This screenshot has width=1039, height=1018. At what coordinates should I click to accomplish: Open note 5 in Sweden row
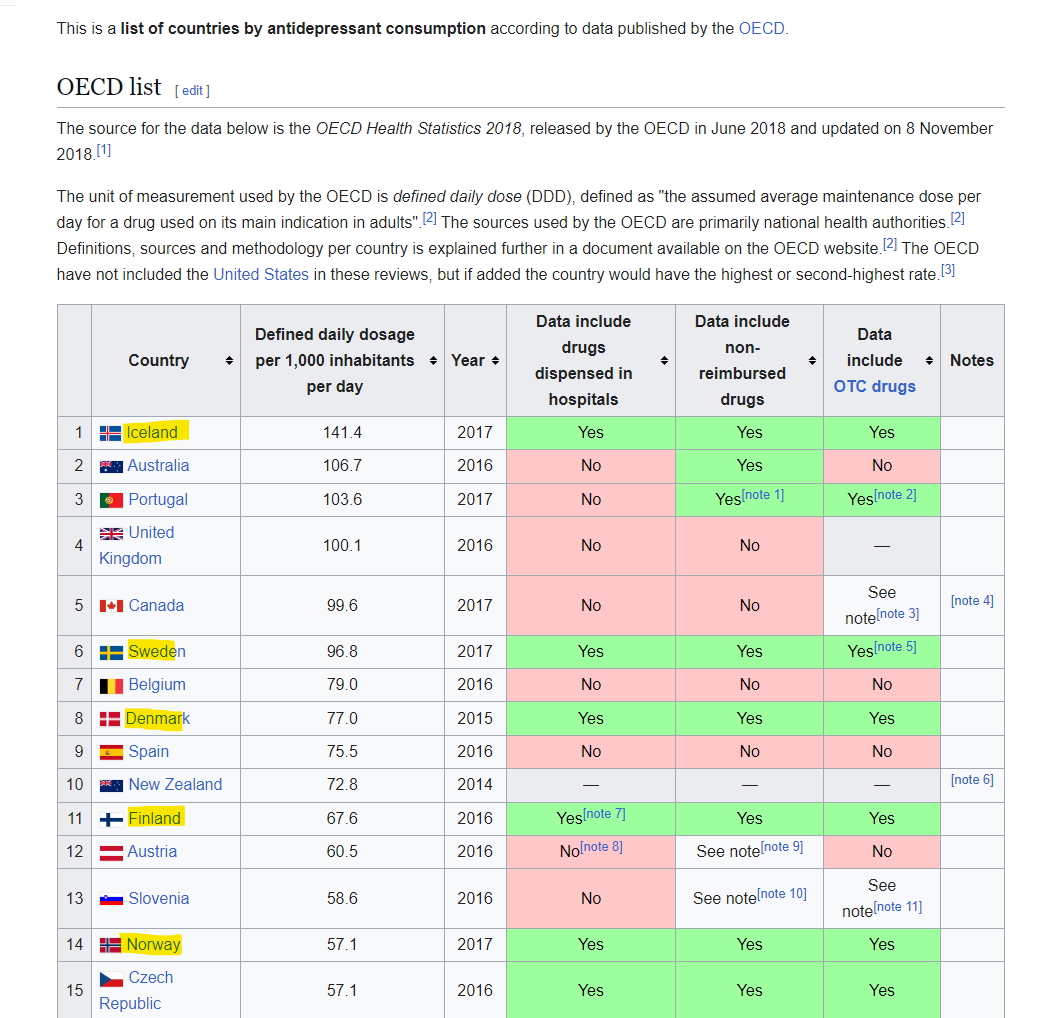896,648
